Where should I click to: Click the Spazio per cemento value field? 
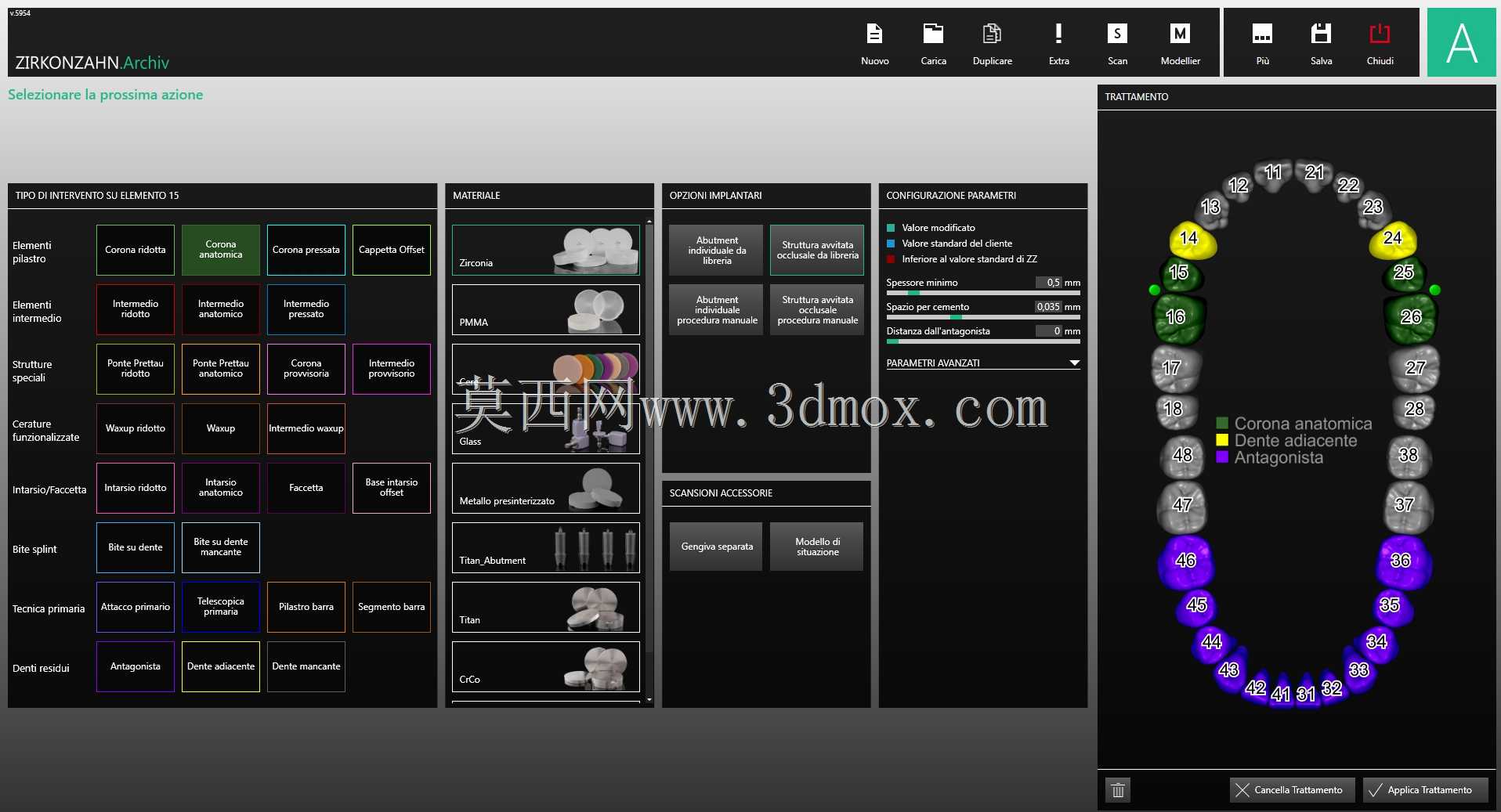pyautogui.click(x=1048, y=307)
